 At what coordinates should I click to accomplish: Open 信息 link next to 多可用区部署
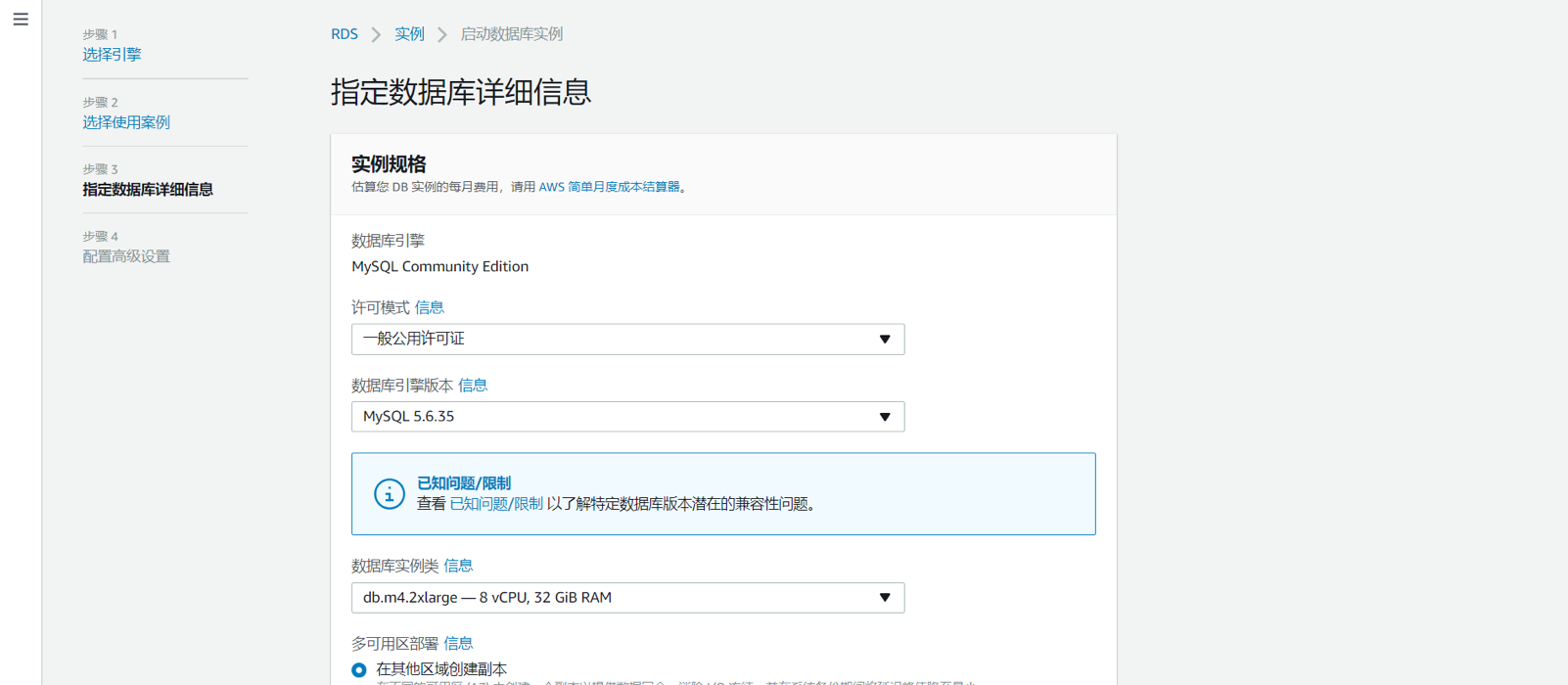point(458,644)
